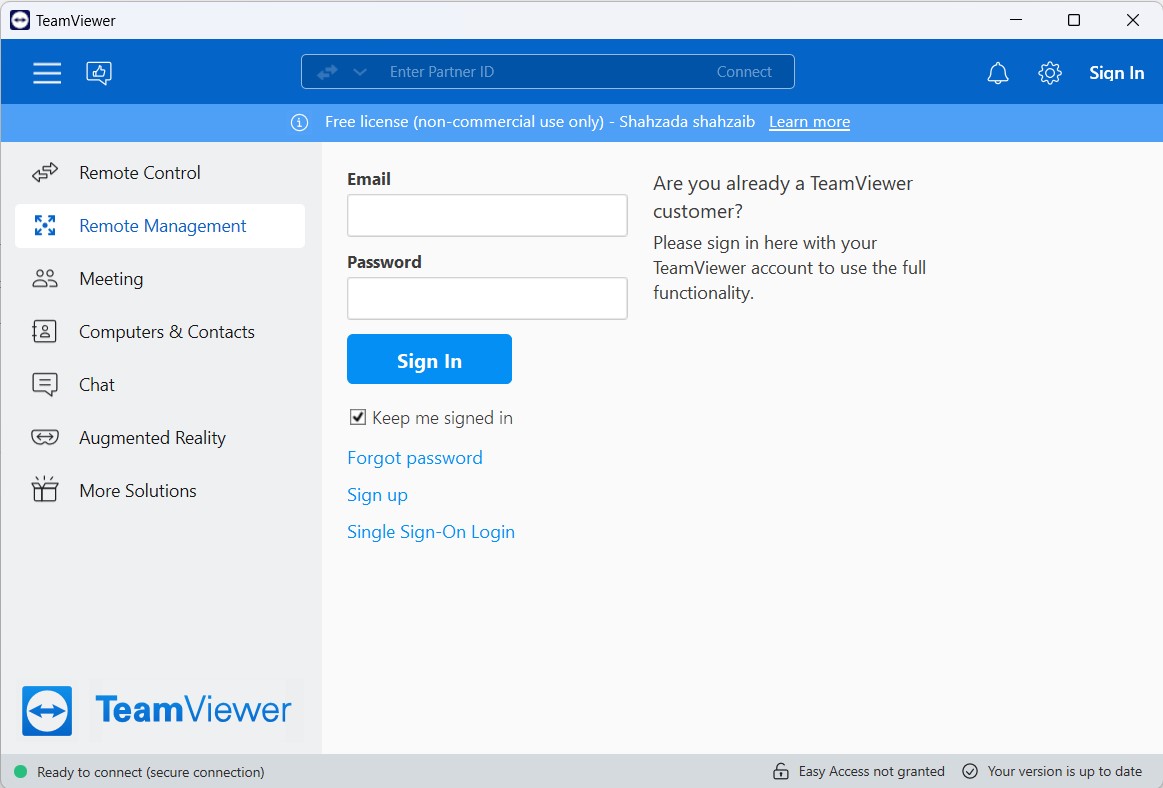Click the Learn more license link
The height and width of the screenshot is (788, 1163).
[809, 122]
